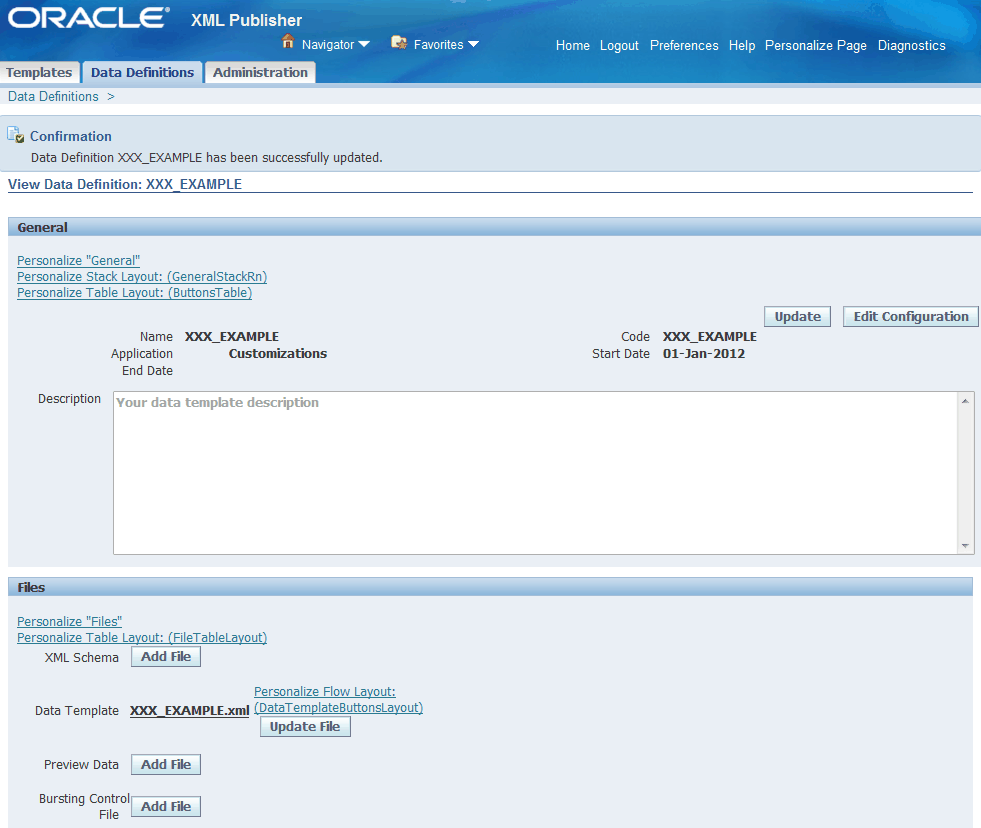Click the Name value XXX_EXAMPLE
The image size is (981, 828).
click(x=231, y=337)
